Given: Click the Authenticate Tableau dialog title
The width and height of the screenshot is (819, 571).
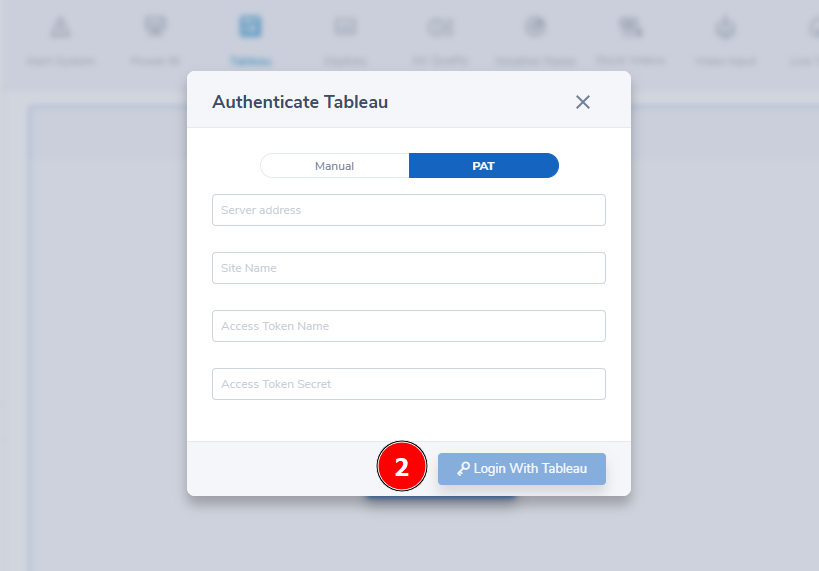Looking at the screenshot, I should (300, 102).
